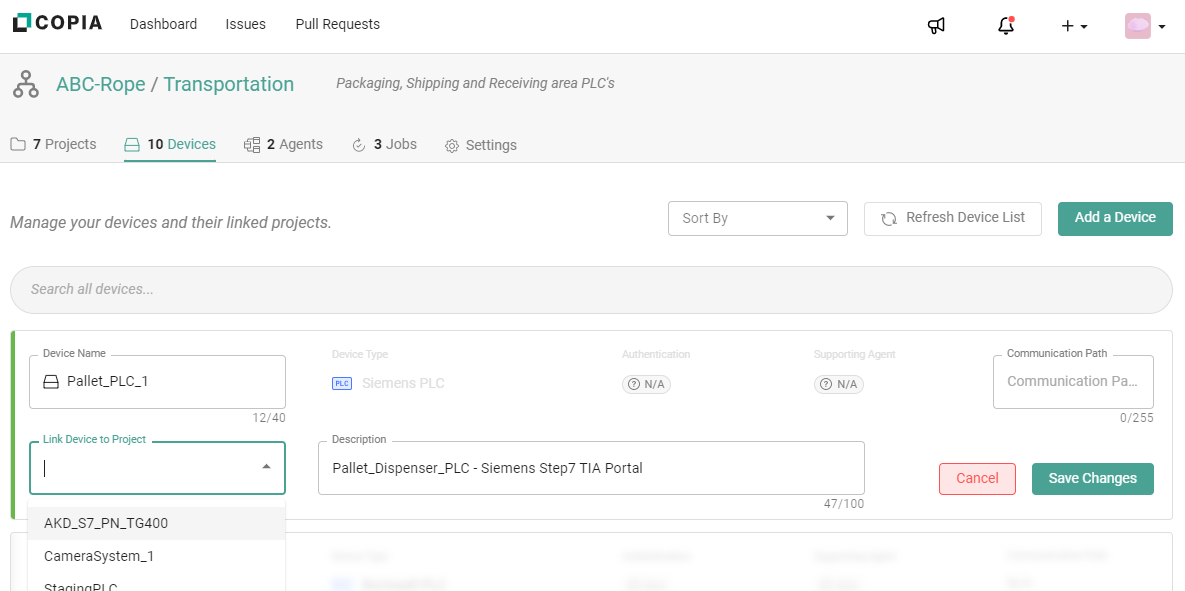The image size is (1185, 591).
Task: Go to the 3 Jobs tab
Action: pyautogui.click(x=385, y=144)
